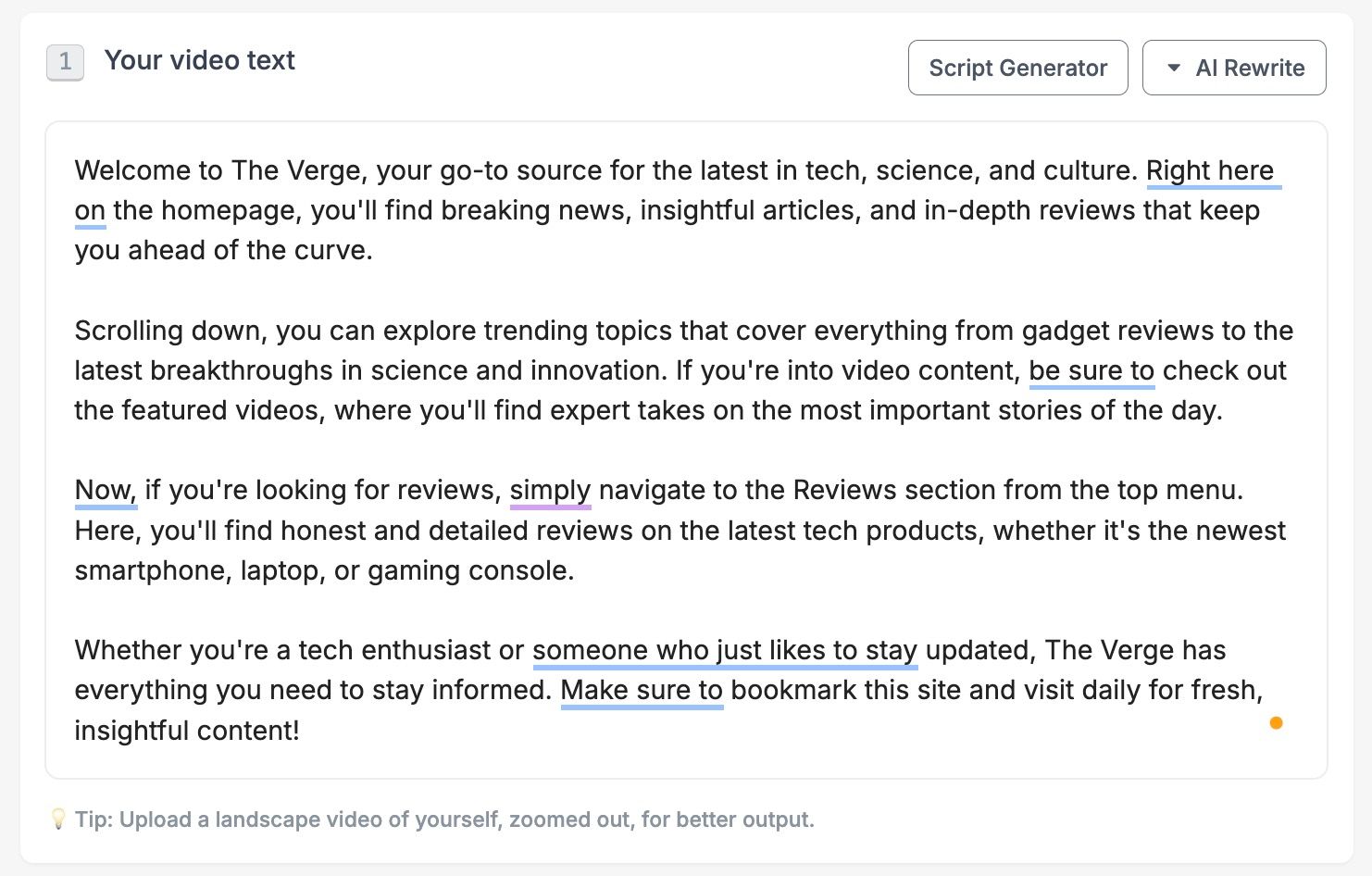Expand AI Rewrite options via its dropdown control
Screen dimensions: 1372x876
tap(1175, 67)
